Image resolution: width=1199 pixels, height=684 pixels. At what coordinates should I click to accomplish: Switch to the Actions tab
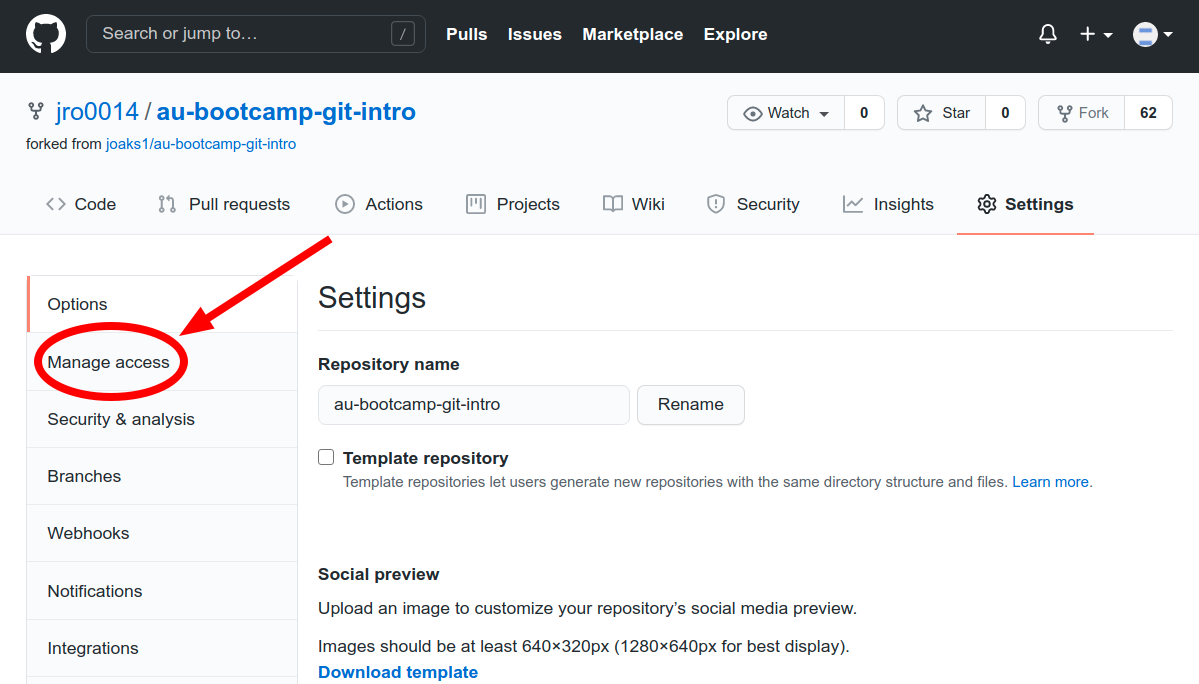[x=379, y=204]
